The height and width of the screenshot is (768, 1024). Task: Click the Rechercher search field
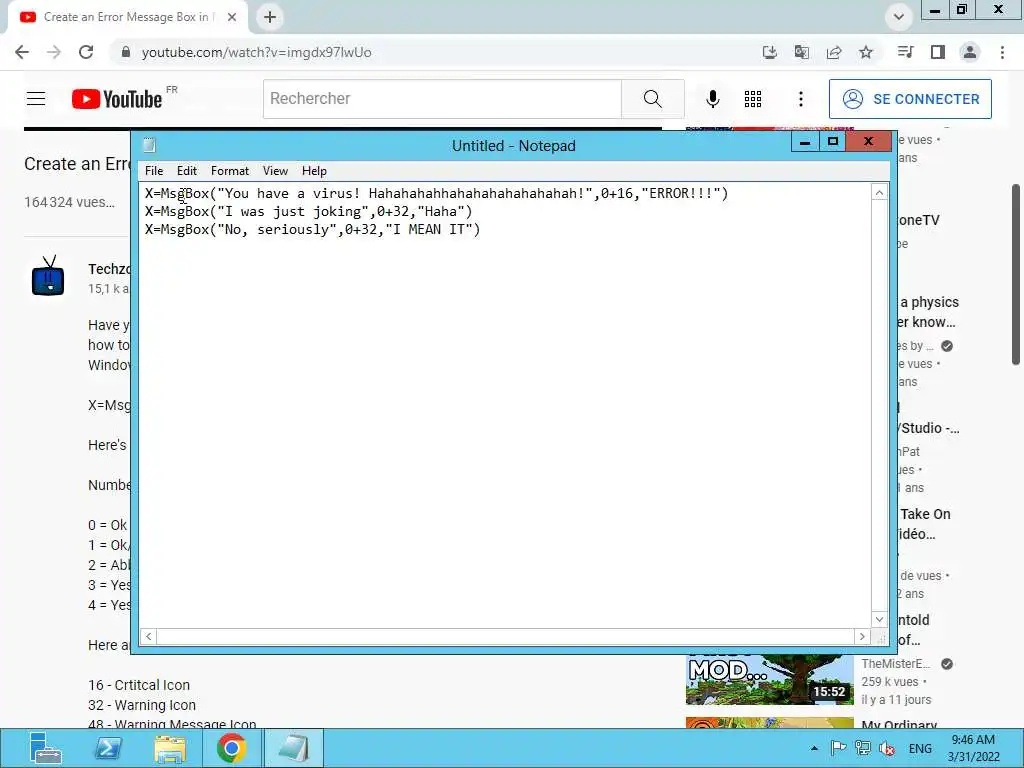click(x=443, y=99)
